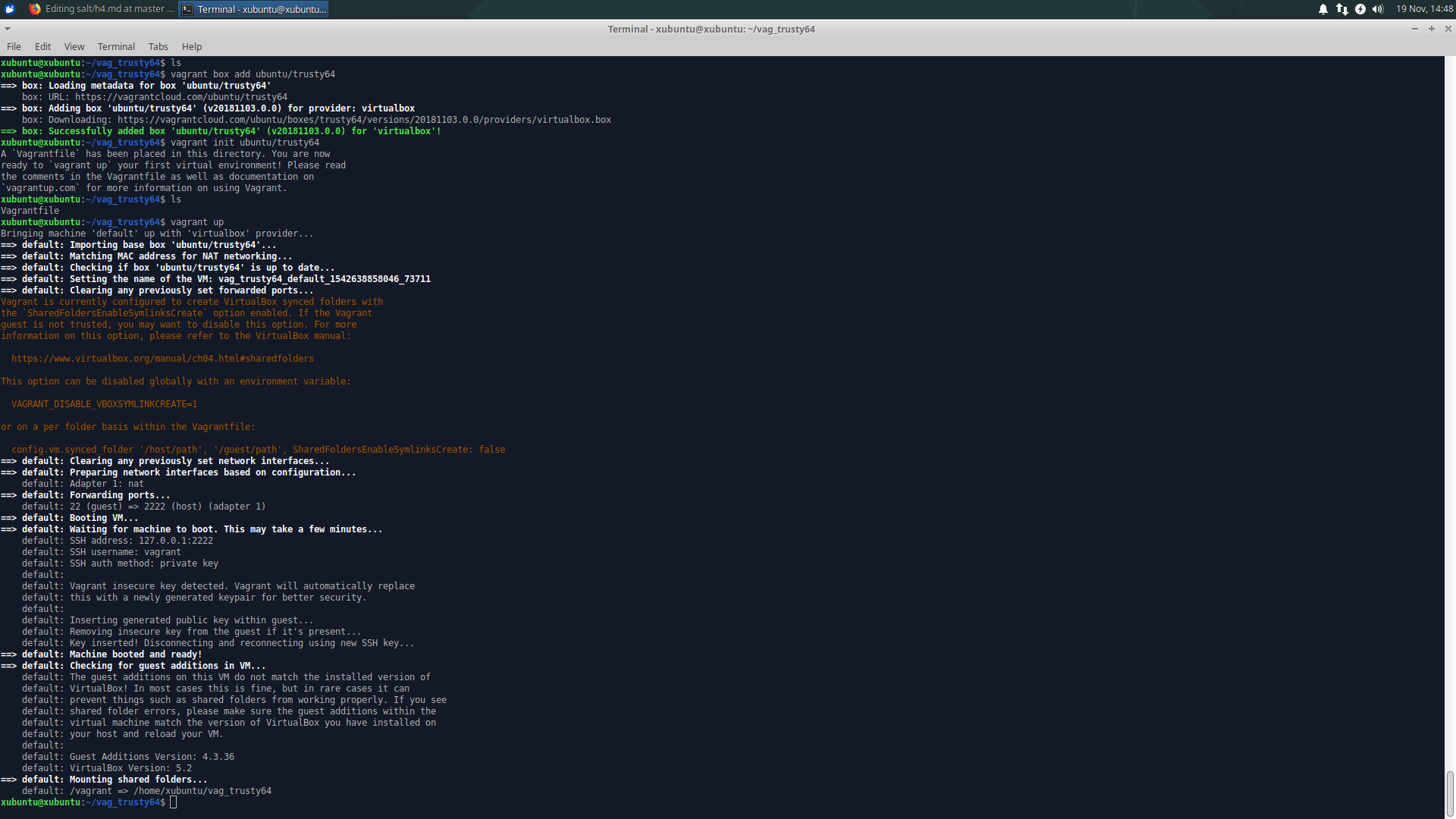This screenshot has height=819, width=1456.
Task: Expand the View menu
Action: tap(74, 46)
